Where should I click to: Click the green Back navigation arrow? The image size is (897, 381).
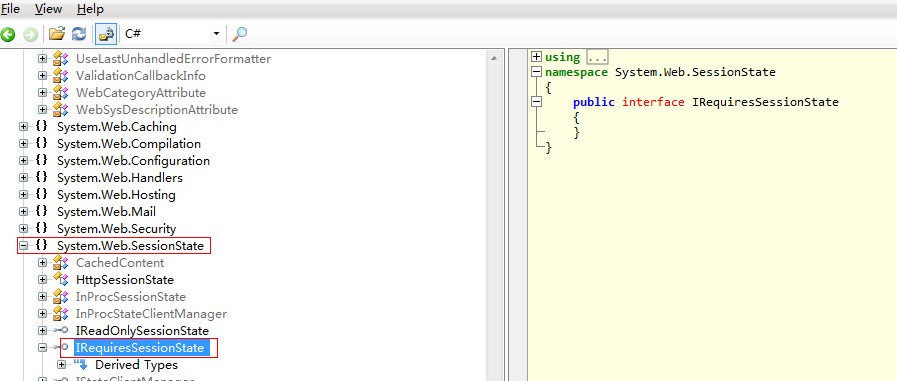tap(7, 34)
